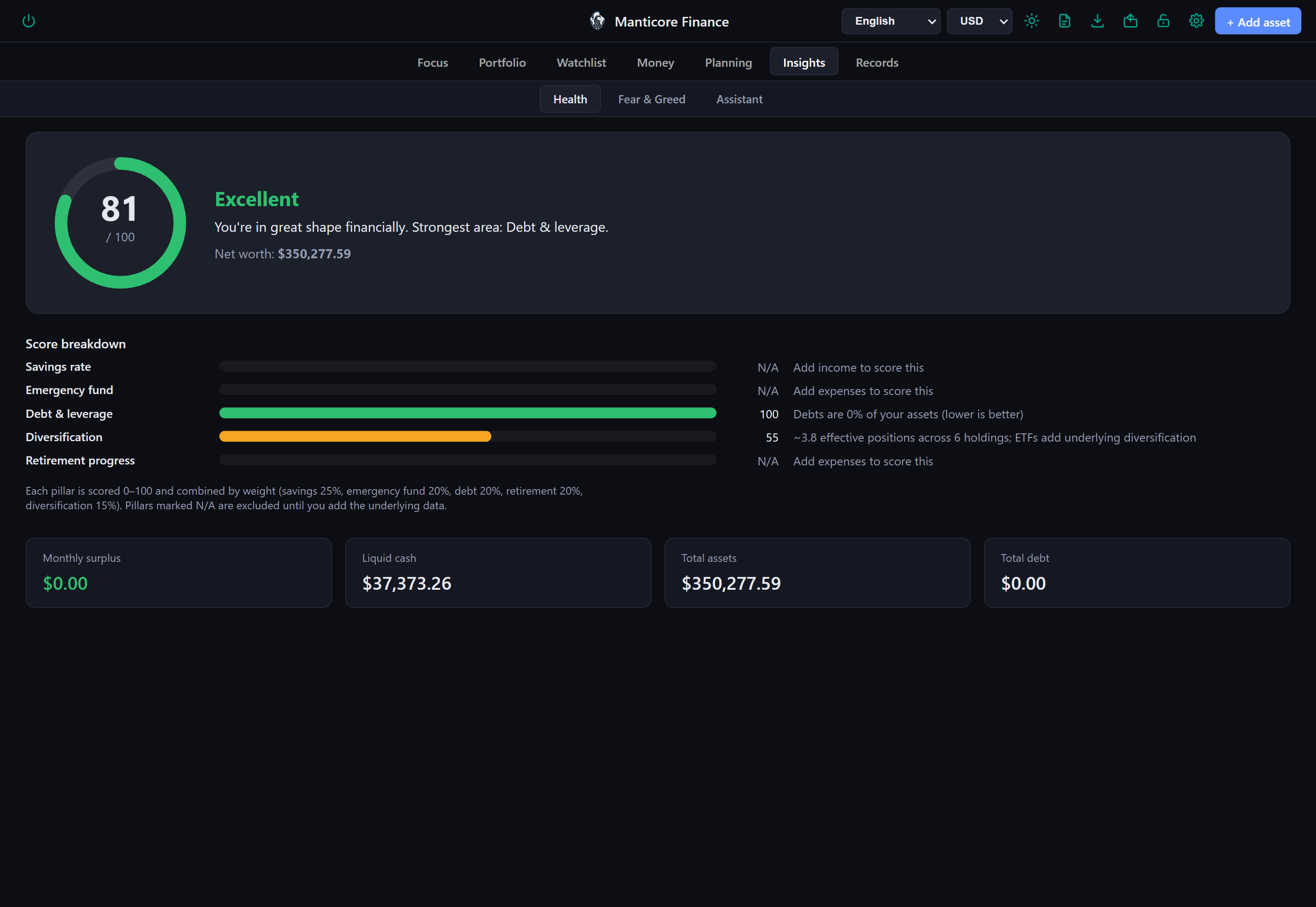Click the green $0.00 monthly surplus value
The image size is (1316, 907).
click(x=65, y=584)
